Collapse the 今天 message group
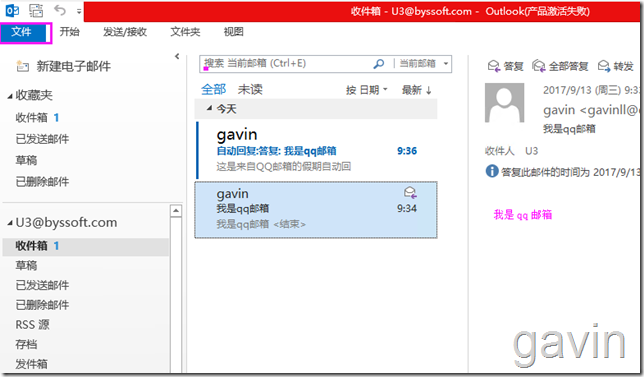 pos(209,108)
